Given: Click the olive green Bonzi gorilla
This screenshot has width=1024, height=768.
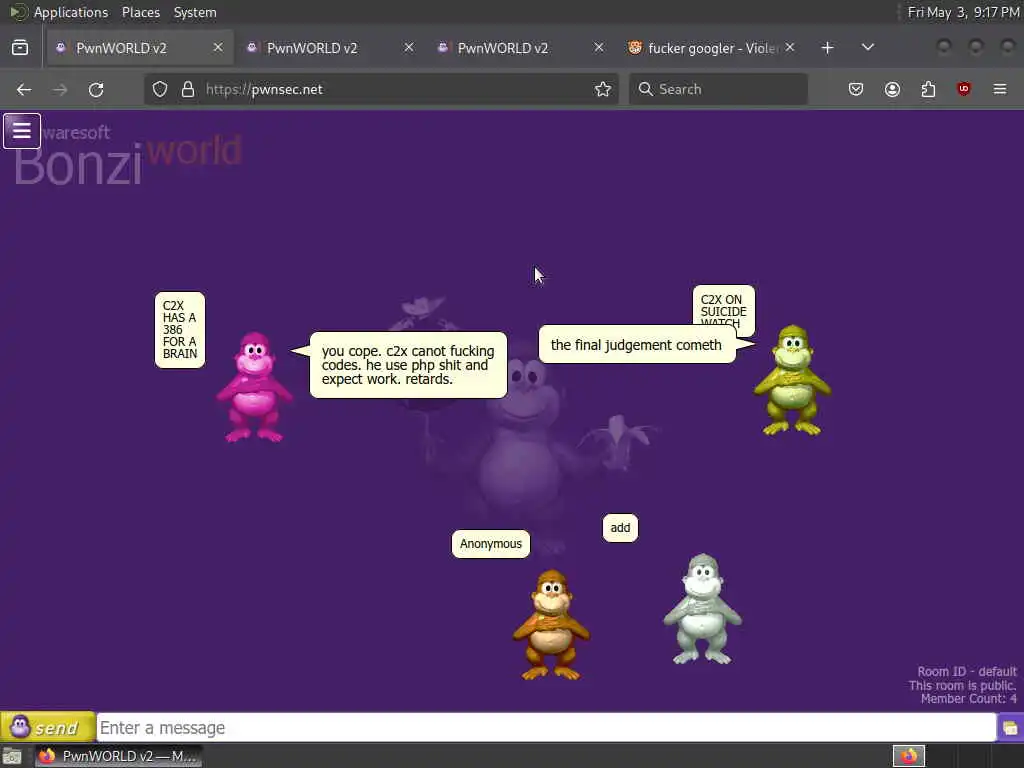Looking at the screenshot, I should click(x=792, y=380).
